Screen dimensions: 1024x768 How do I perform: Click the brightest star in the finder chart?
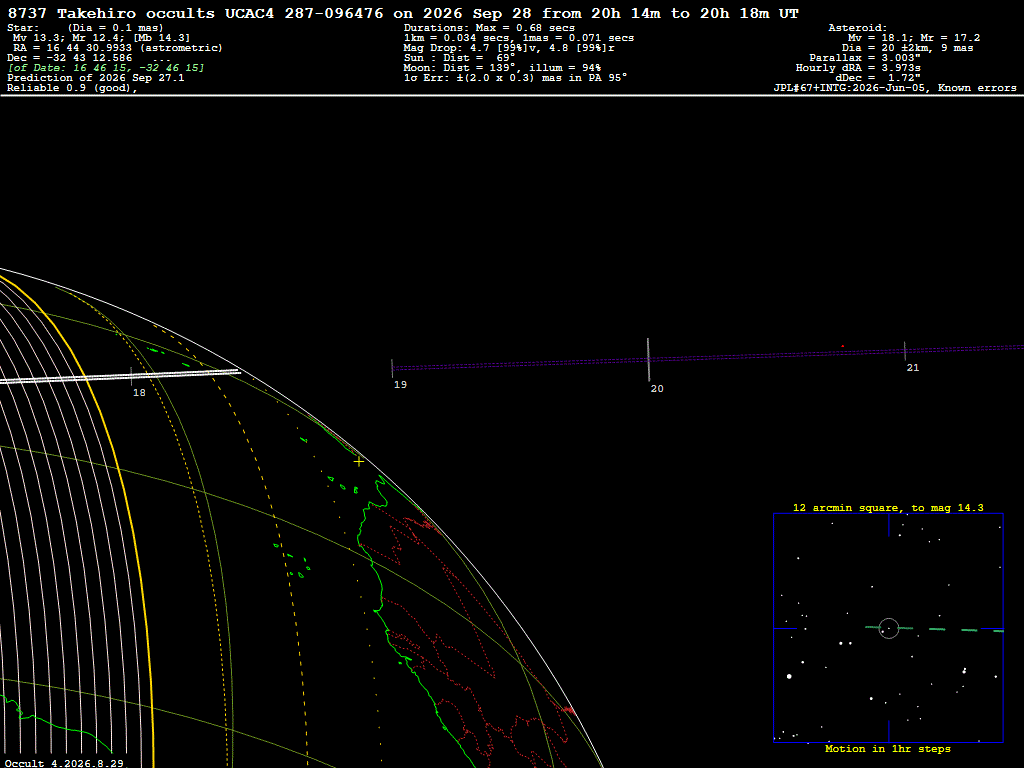(789, 677)
